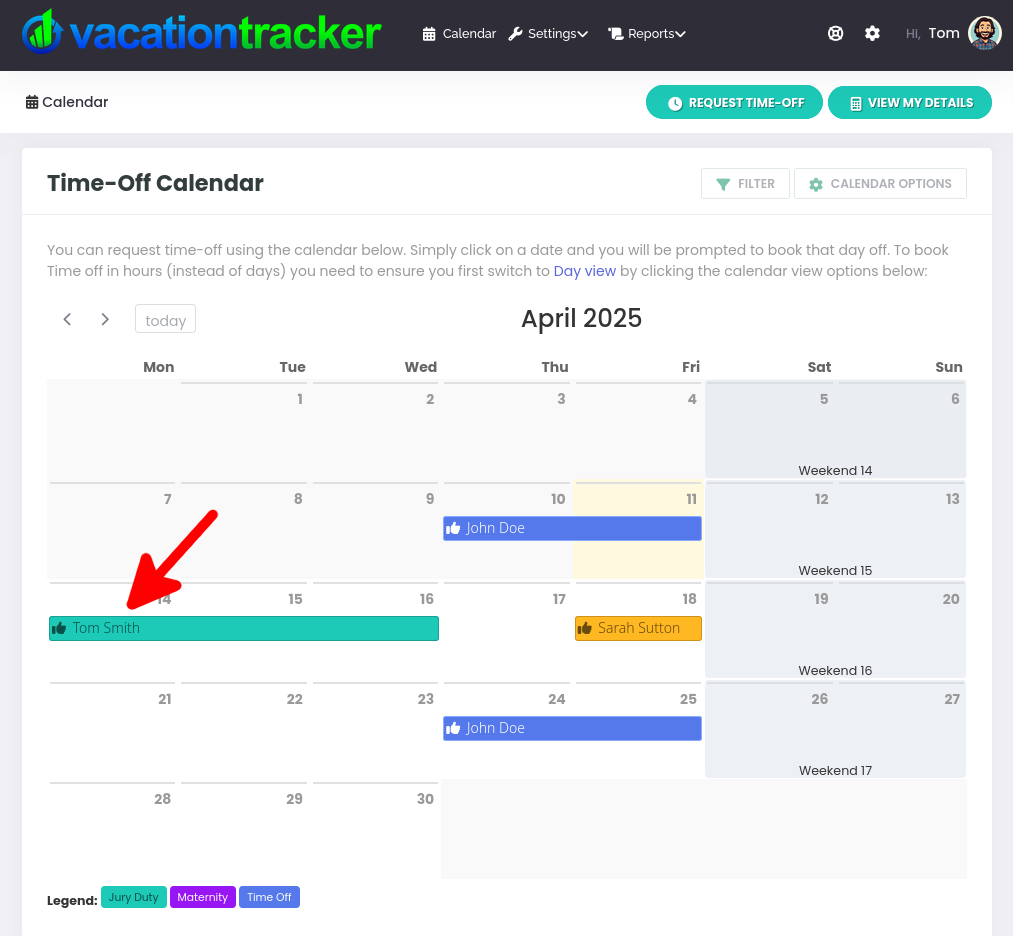The image size is (1013, 936).
Task: Go to previous month with left chevron
Action: [x=67, y=319]
